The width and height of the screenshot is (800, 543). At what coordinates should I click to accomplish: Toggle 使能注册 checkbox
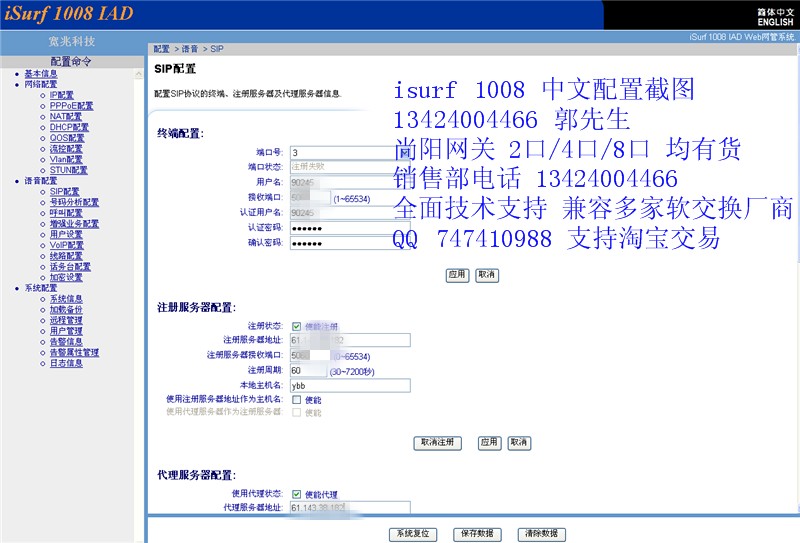296,326
